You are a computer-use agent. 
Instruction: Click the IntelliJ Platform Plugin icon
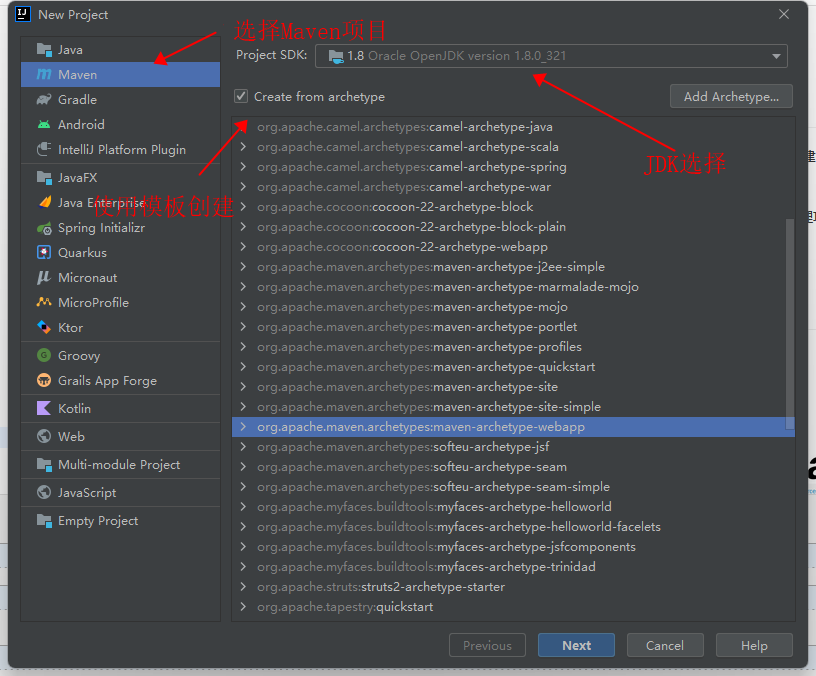pyautogui.click(x=44, y=150)
